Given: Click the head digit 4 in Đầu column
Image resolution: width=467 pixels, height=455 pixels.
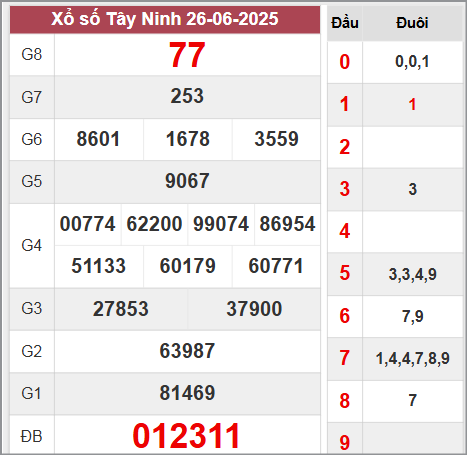Looking at the screenshot, I should click(345, 231).
